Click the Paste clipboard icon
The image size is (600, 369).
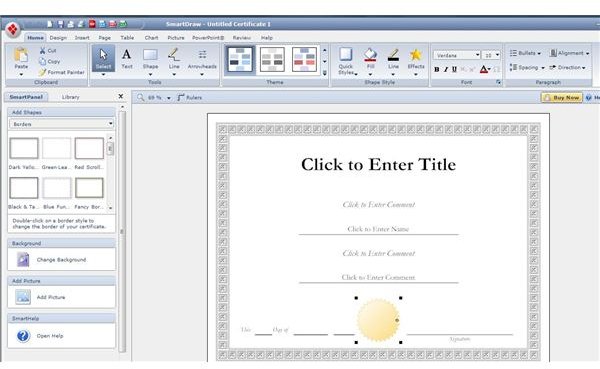21,58
